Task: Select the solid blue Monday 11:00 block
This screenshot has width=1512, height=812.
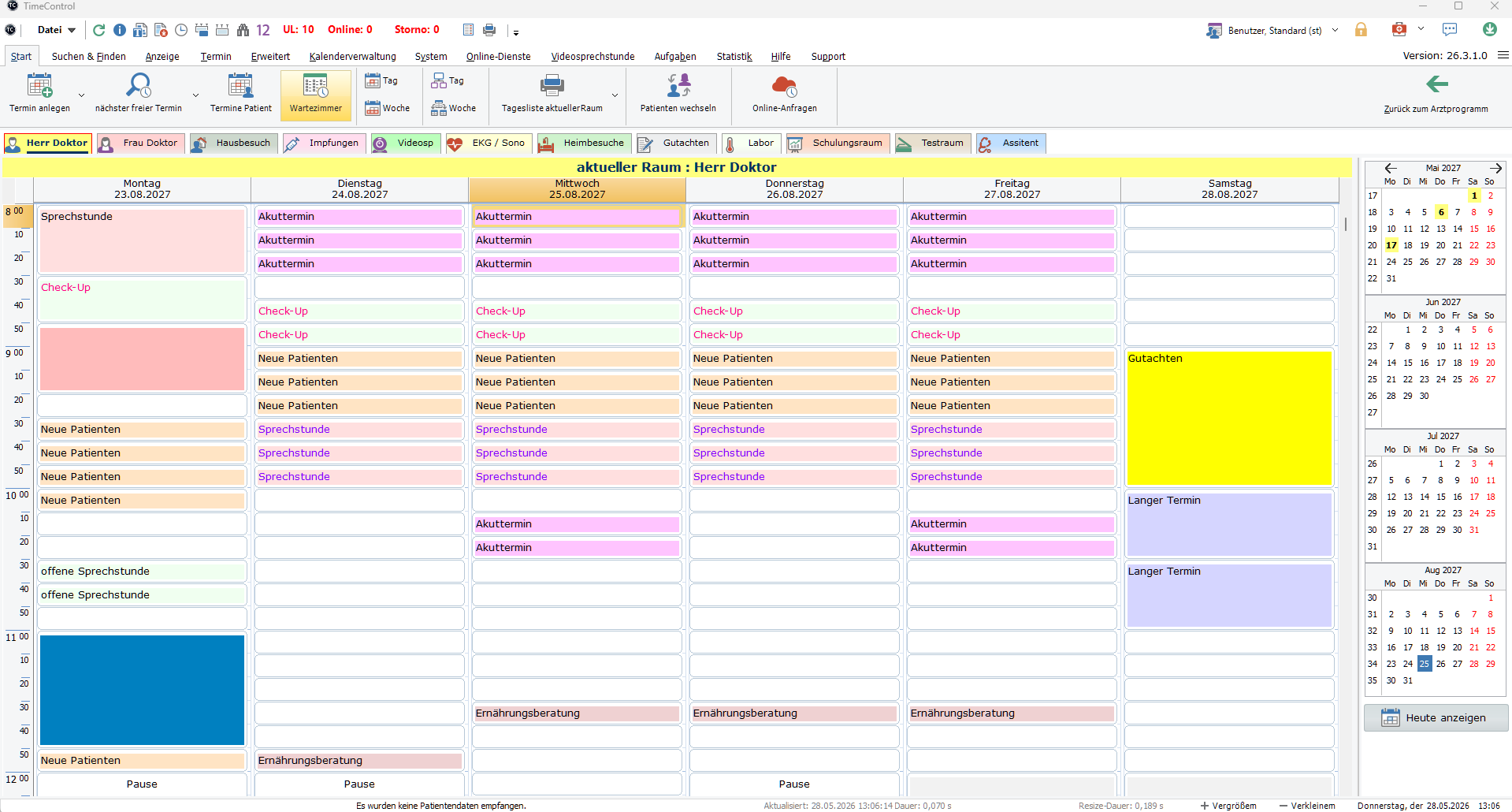Action: tap(142, 690)
